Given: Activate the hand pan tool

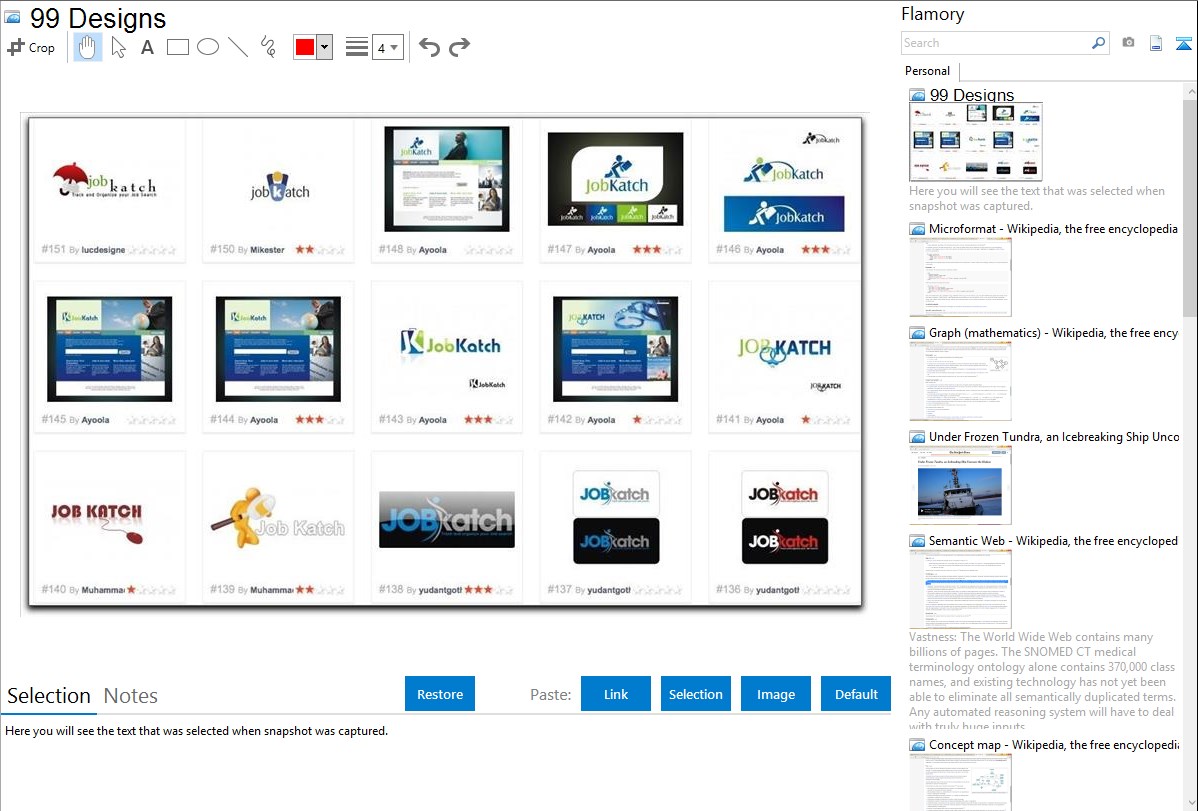Looking at the screenshot, I should [88, 47].
